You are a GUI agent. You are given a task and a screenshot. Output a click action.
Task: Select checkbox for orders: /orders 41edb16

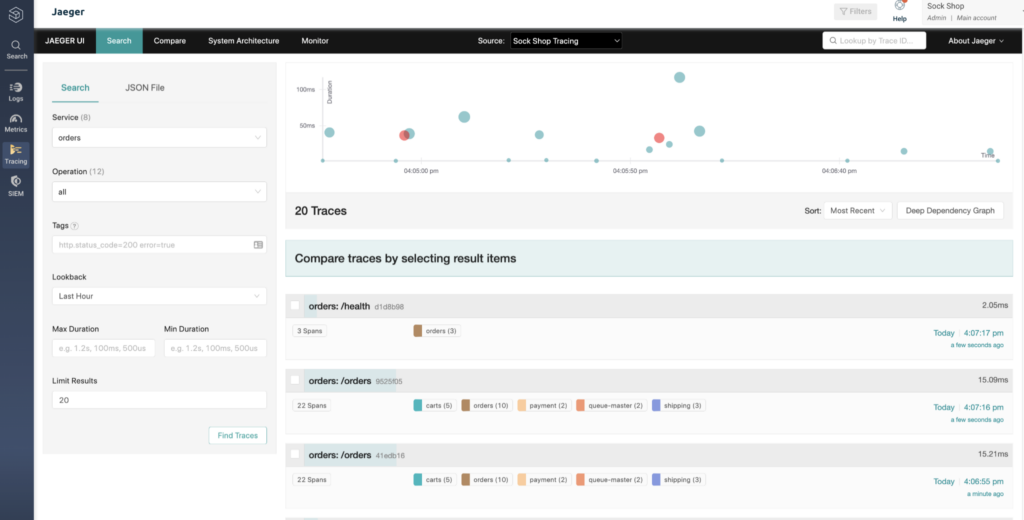click(295, 454)
